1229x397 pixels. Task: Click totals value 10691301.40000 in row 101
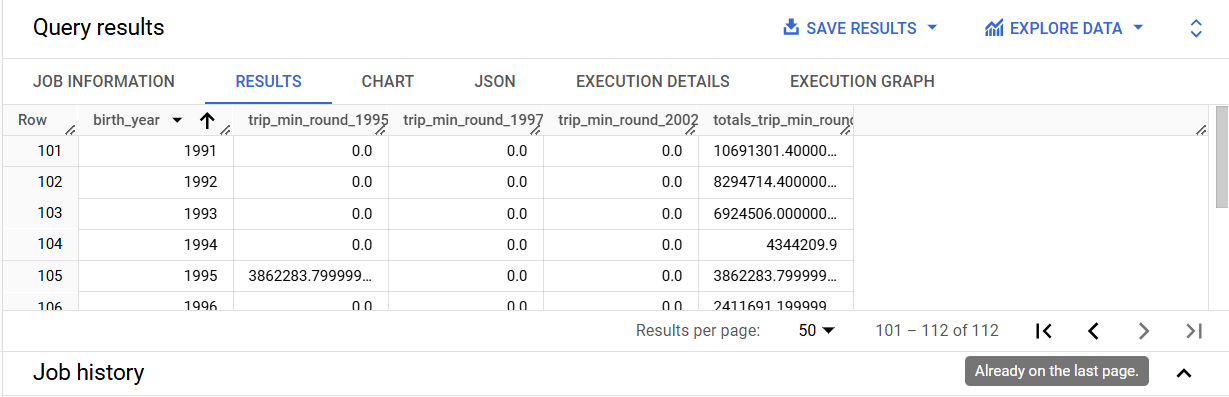776,151
